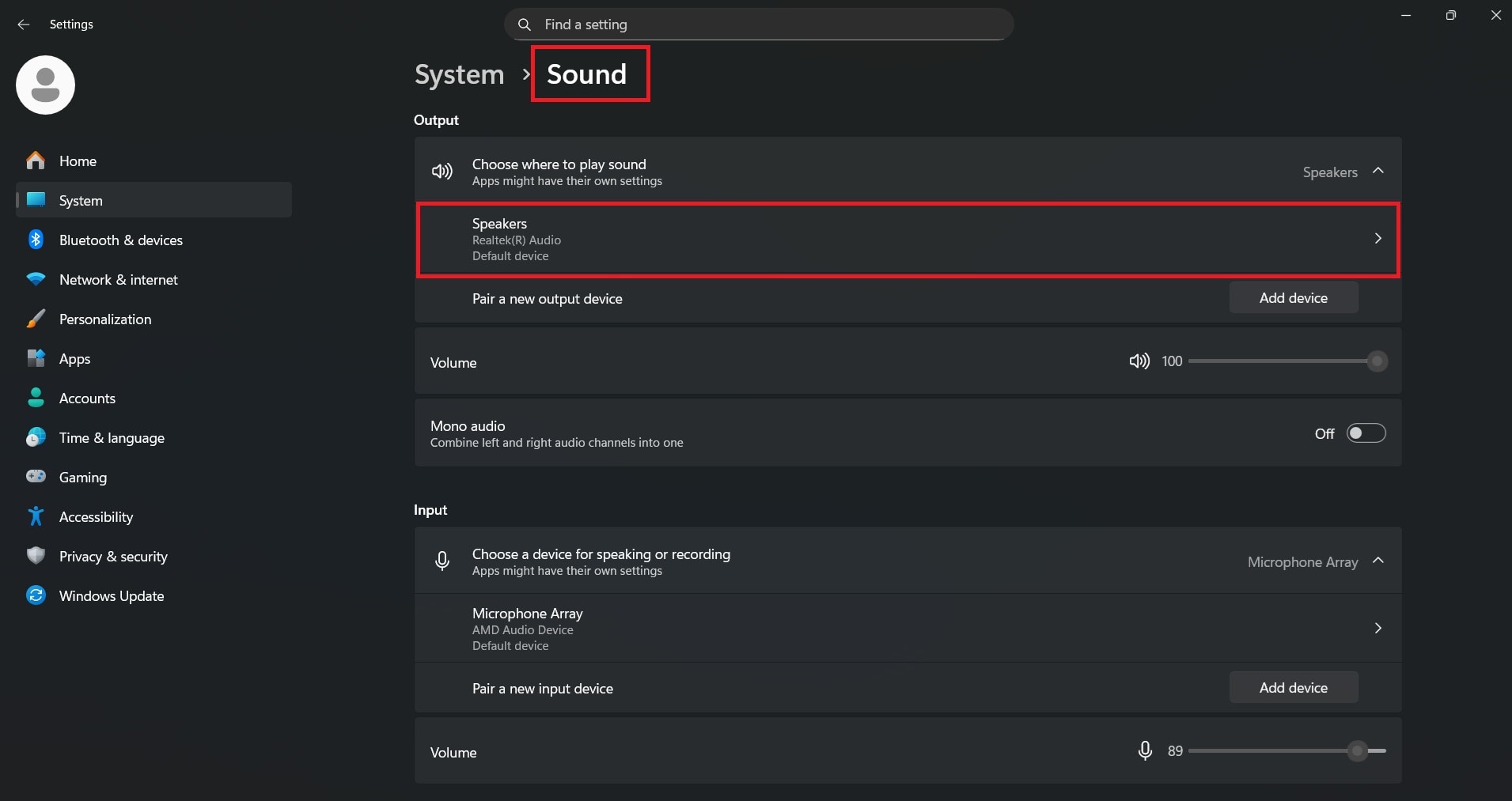
Task: Open Microphone Array device properties via chevron
Action: click(1378, 628)
